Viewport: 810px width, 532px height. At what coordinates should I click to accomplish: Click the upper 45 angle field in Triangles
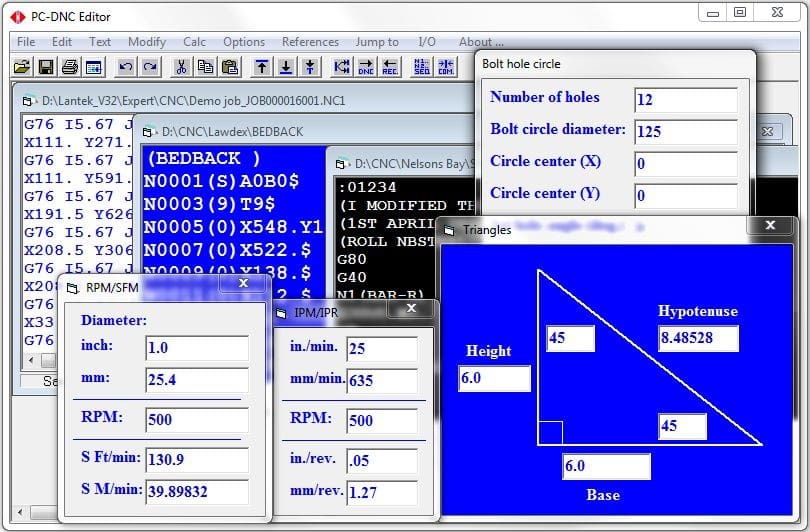(x=570, y=338)
